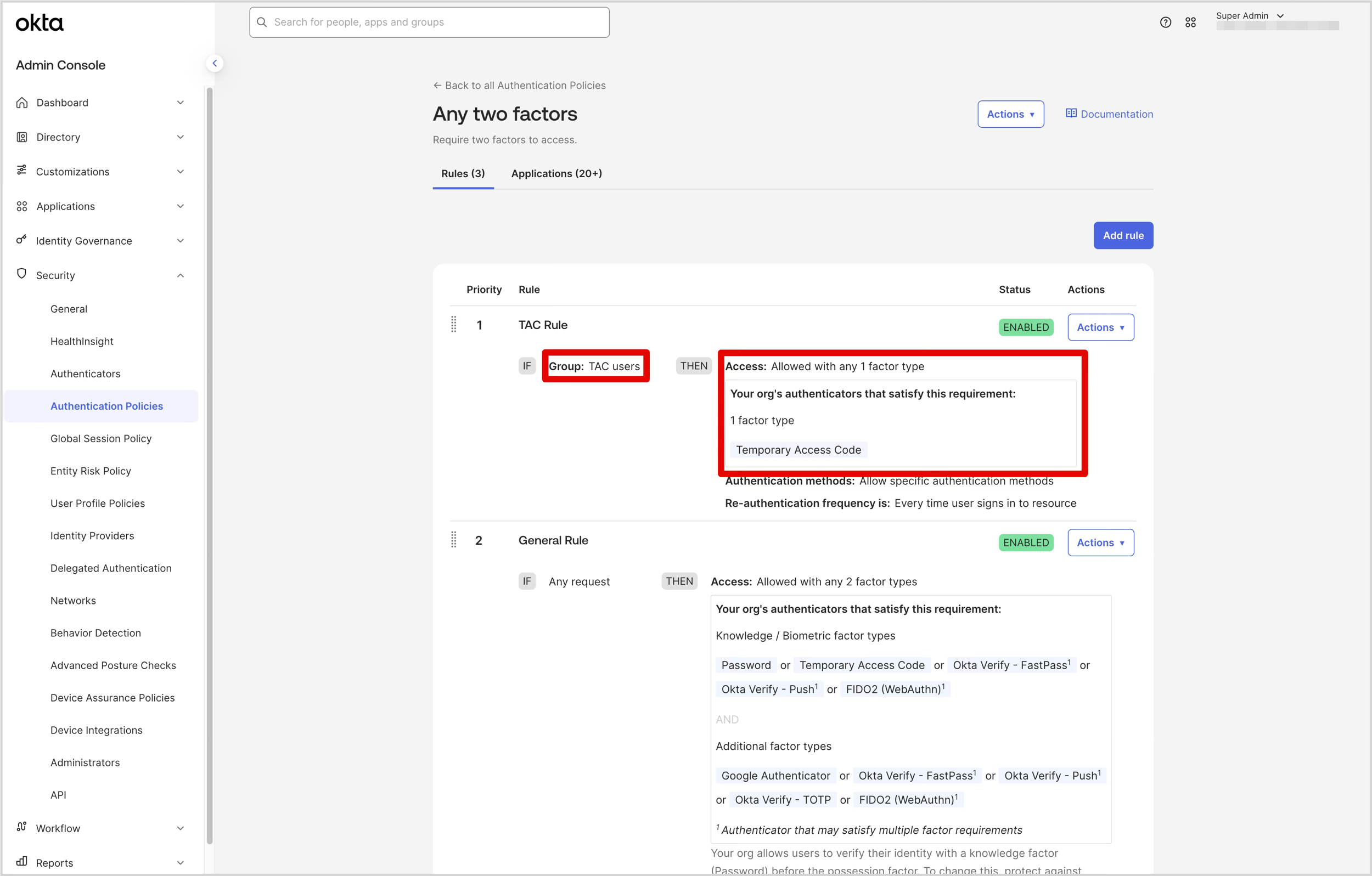1372x876 pixels.
Task: Click the sidebar vertical scrollbar
Action: click(210, 466)
